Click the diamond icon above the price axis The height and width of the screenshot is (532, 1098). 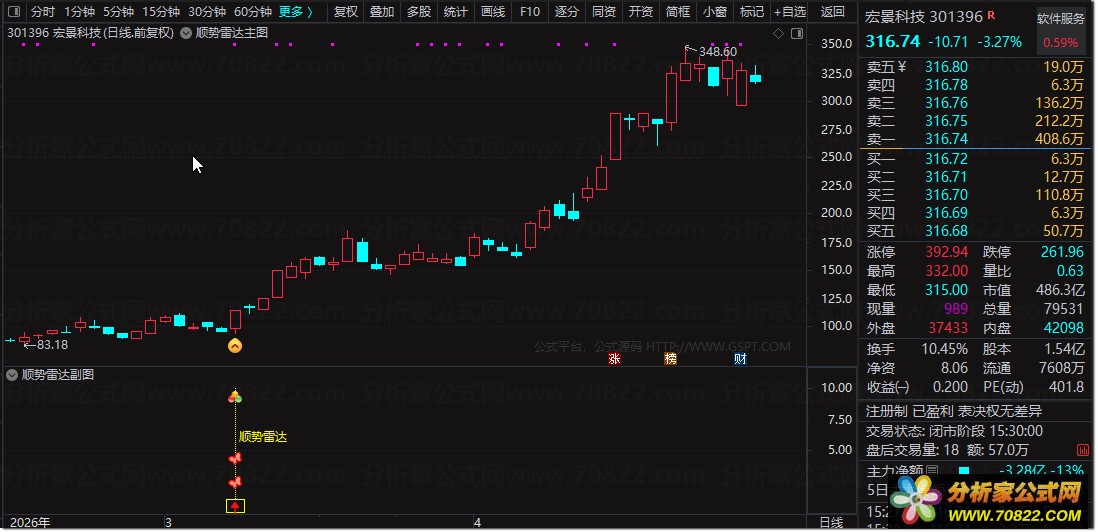(778, 33)
